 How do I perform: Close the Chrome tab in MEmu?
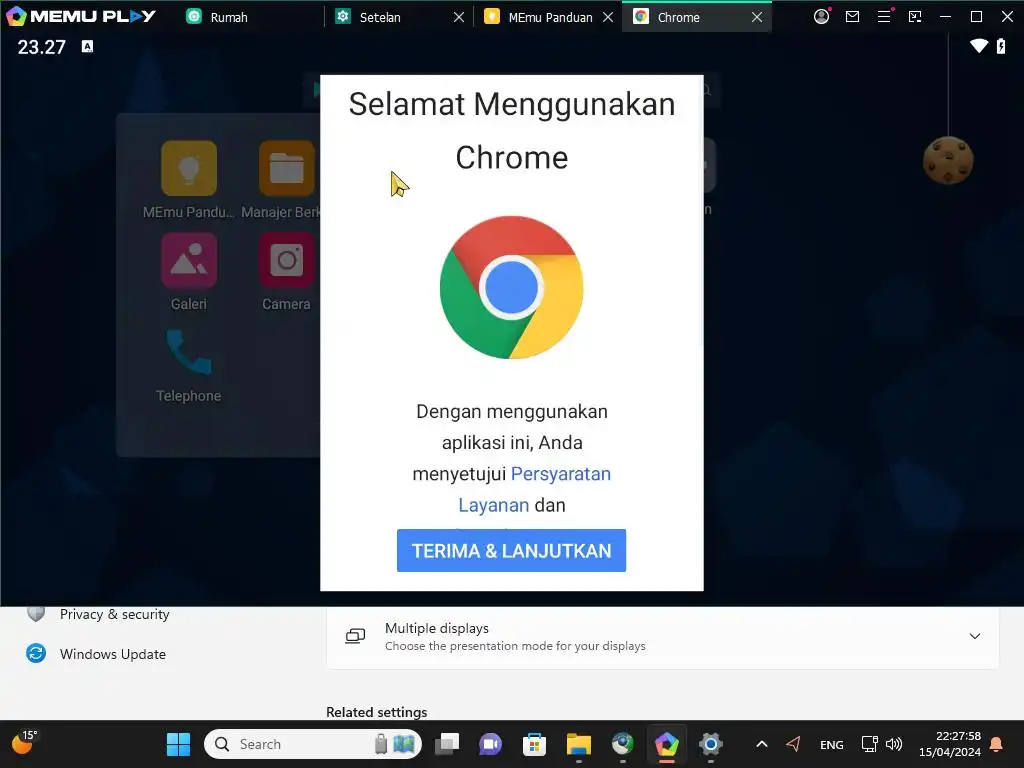(757, 17)
